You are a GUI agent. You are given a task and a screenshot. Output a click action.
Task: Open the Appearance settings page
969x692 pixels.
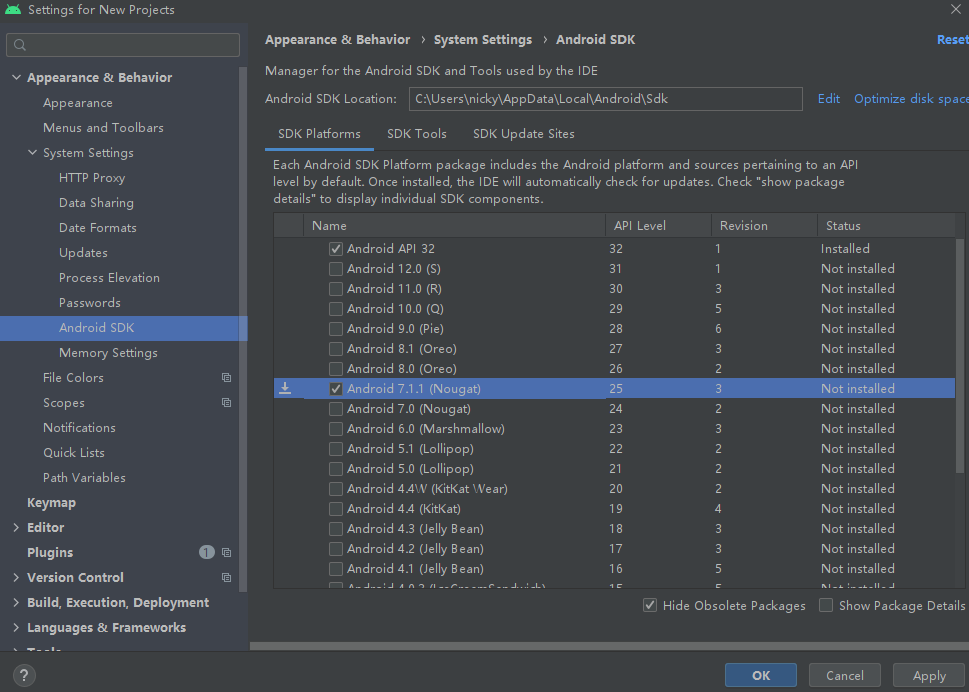tap(78, 103)
